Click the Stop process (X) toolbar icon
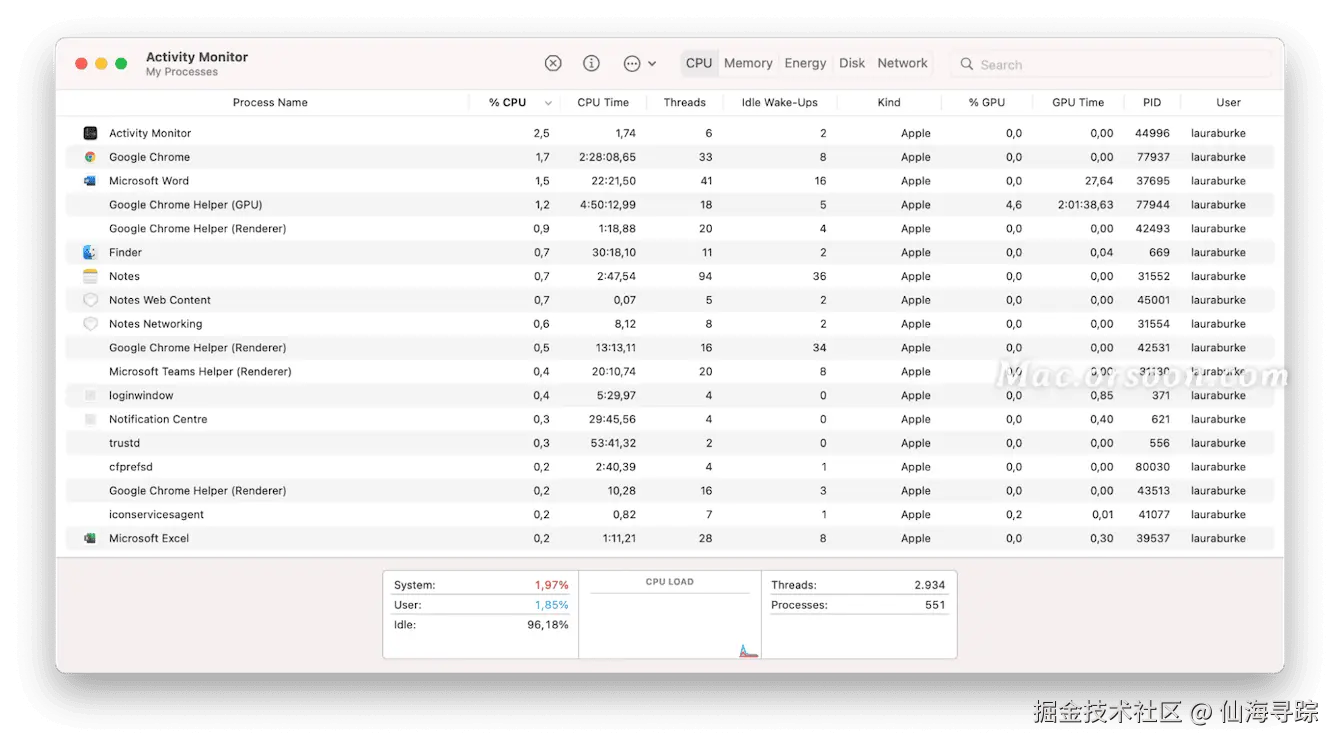Image resolution: width=1340 pixels, height=747 pixels. click(553, 63)
